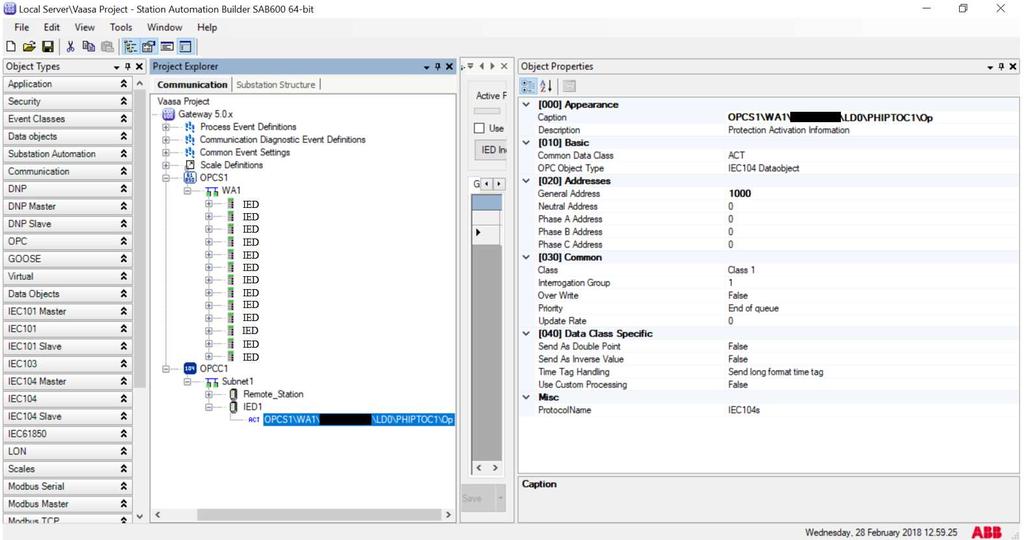Click the IED In... button
Screen dimensions: 1024x540
pyautogui.click(x=490, y=150)
